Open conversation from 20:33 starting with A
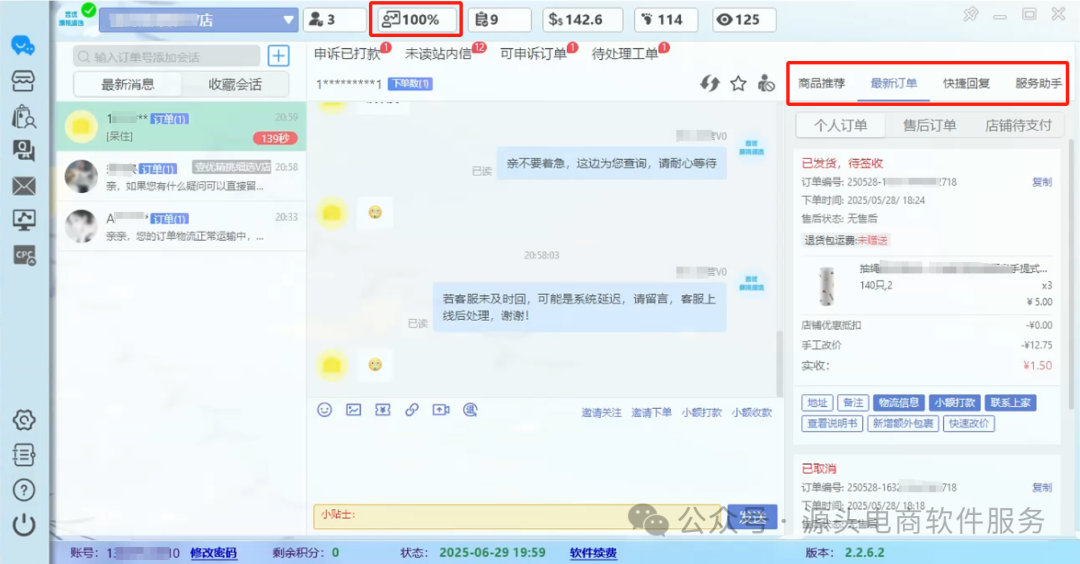Image resolution: width=1080 pixels, height=564 pixels. [x=181, y=226]
